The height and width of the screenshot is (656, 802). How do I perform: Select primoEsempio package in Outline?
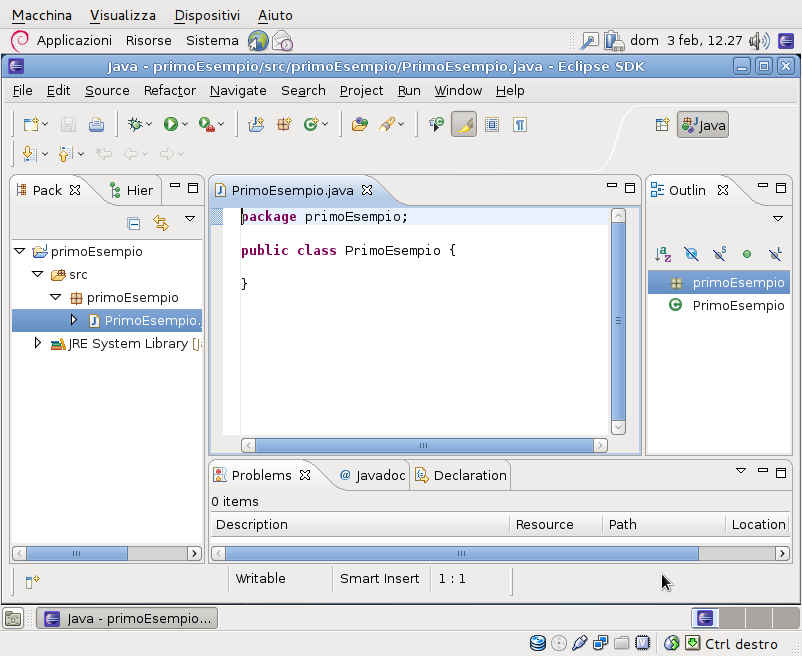click(720, 282)
